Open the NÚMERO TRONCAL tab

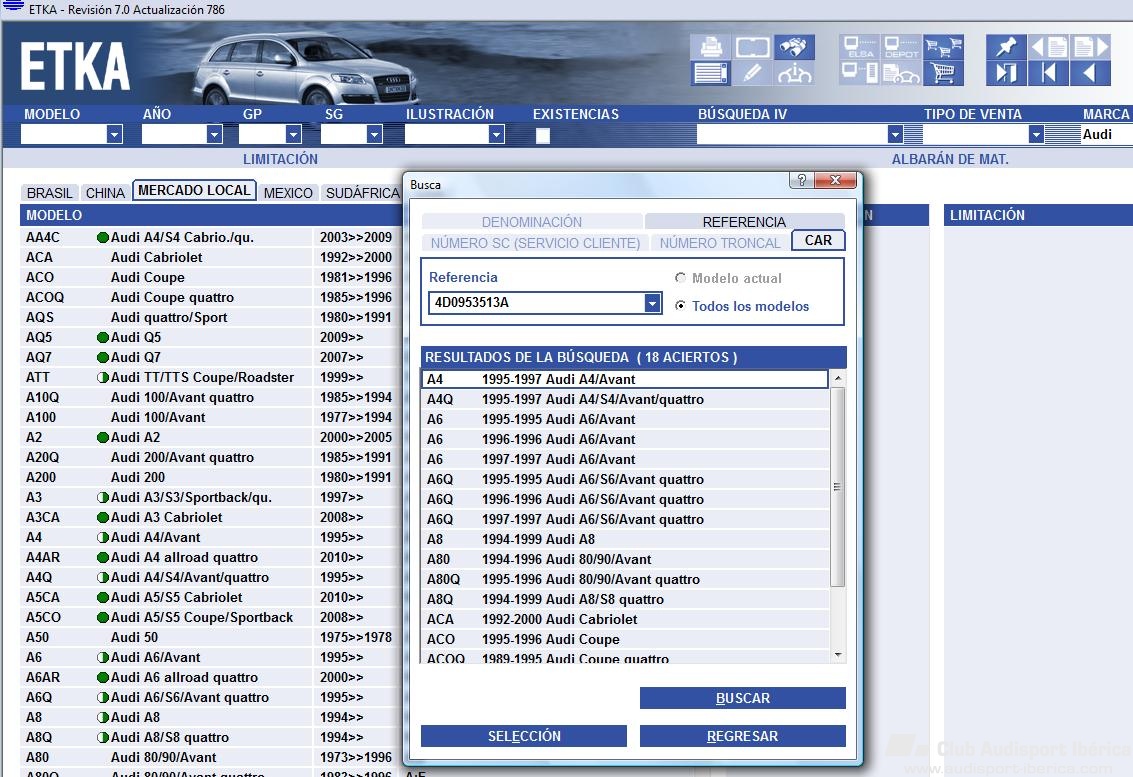pos(720,243)
